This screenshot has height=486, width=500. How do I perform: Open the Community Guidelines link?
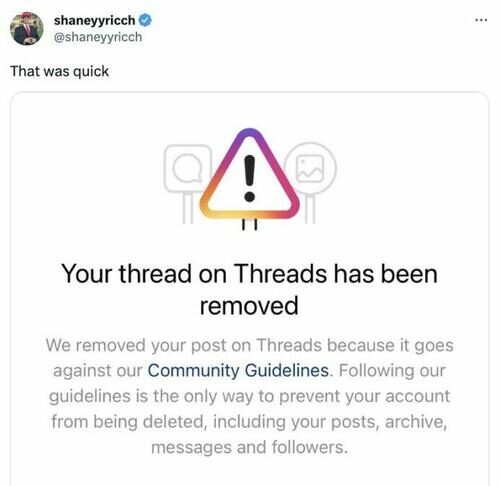[238, 370]
